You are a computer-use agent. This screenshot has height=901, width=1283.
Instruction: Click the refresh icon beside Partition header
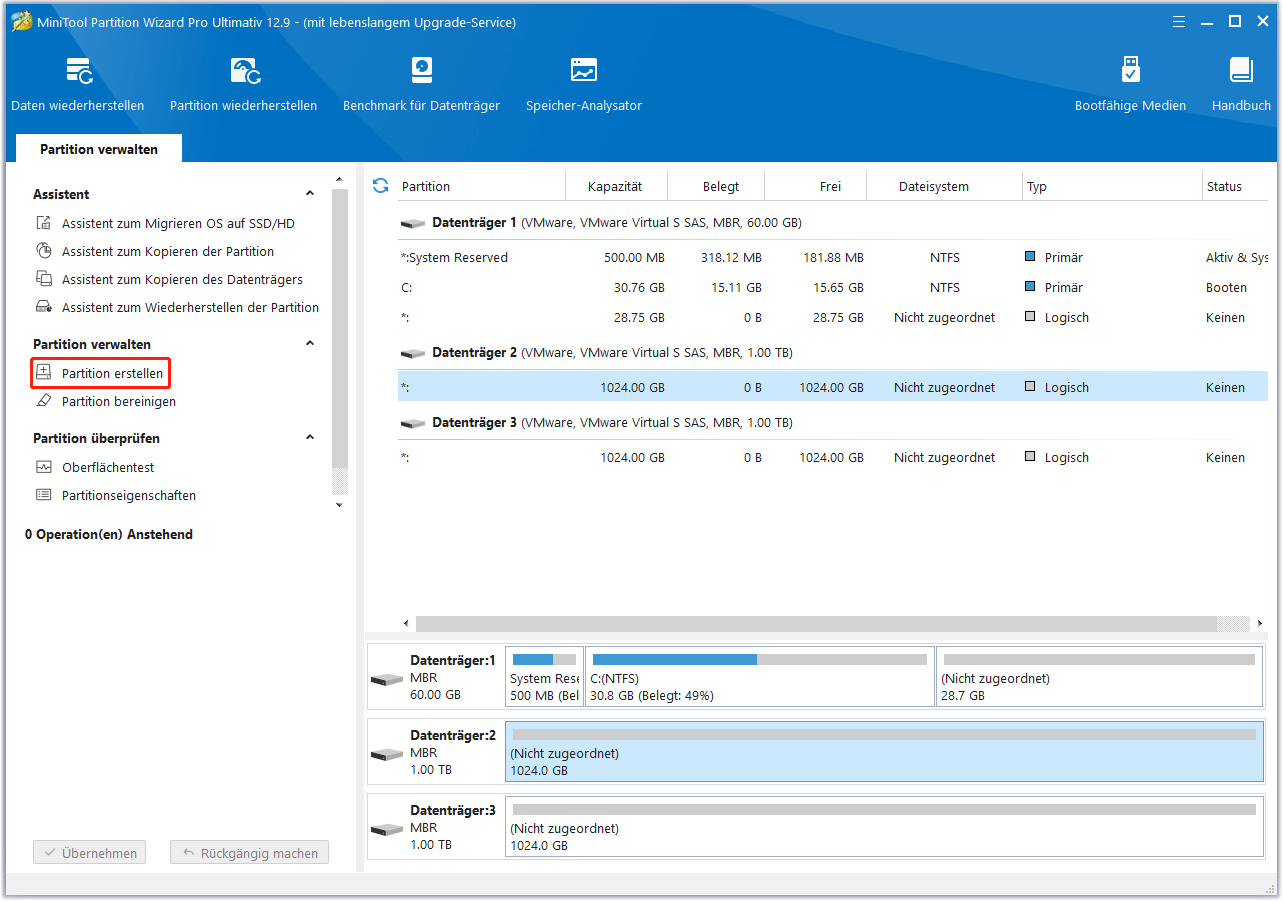380,186
